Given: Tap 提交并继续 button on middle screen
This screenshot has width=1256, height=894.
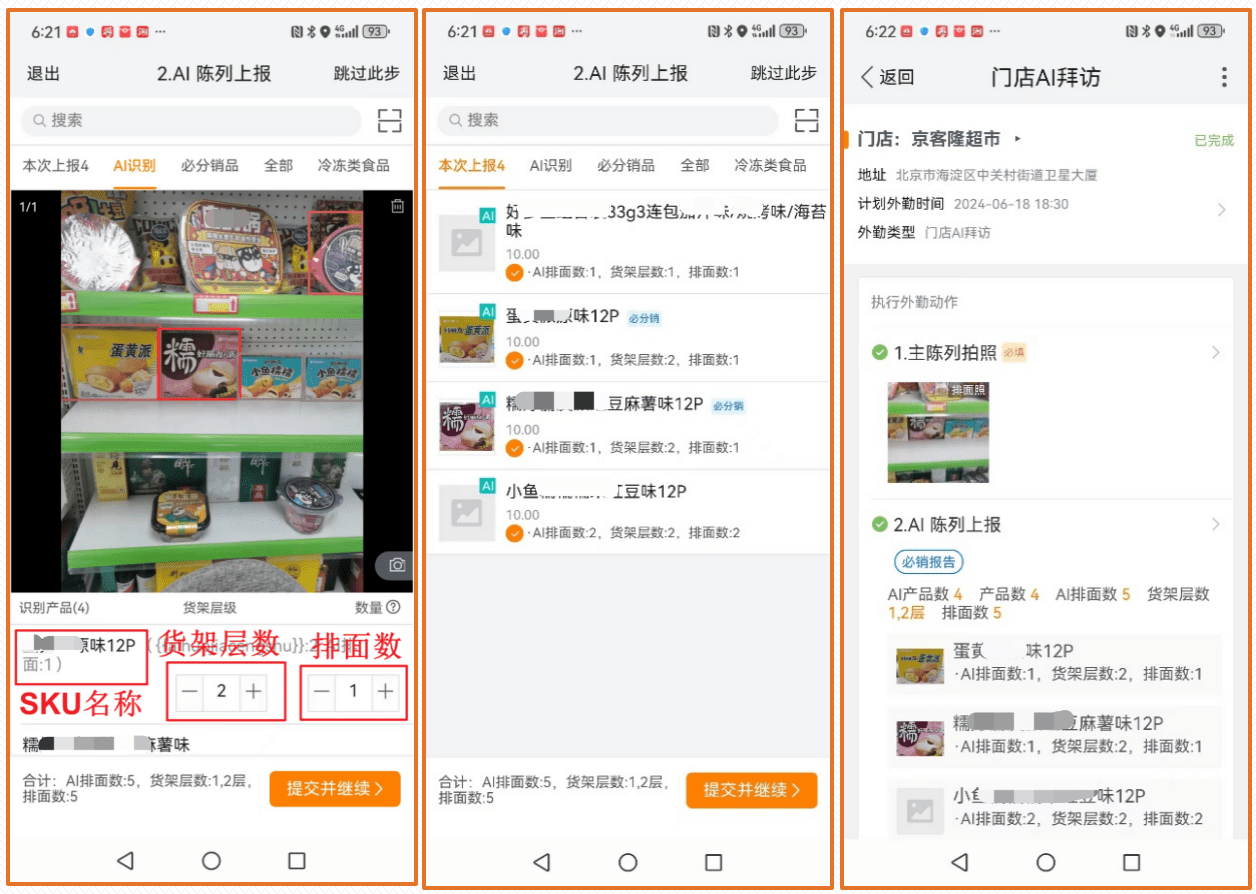Looking at the screenshot, I should (752, 790).
